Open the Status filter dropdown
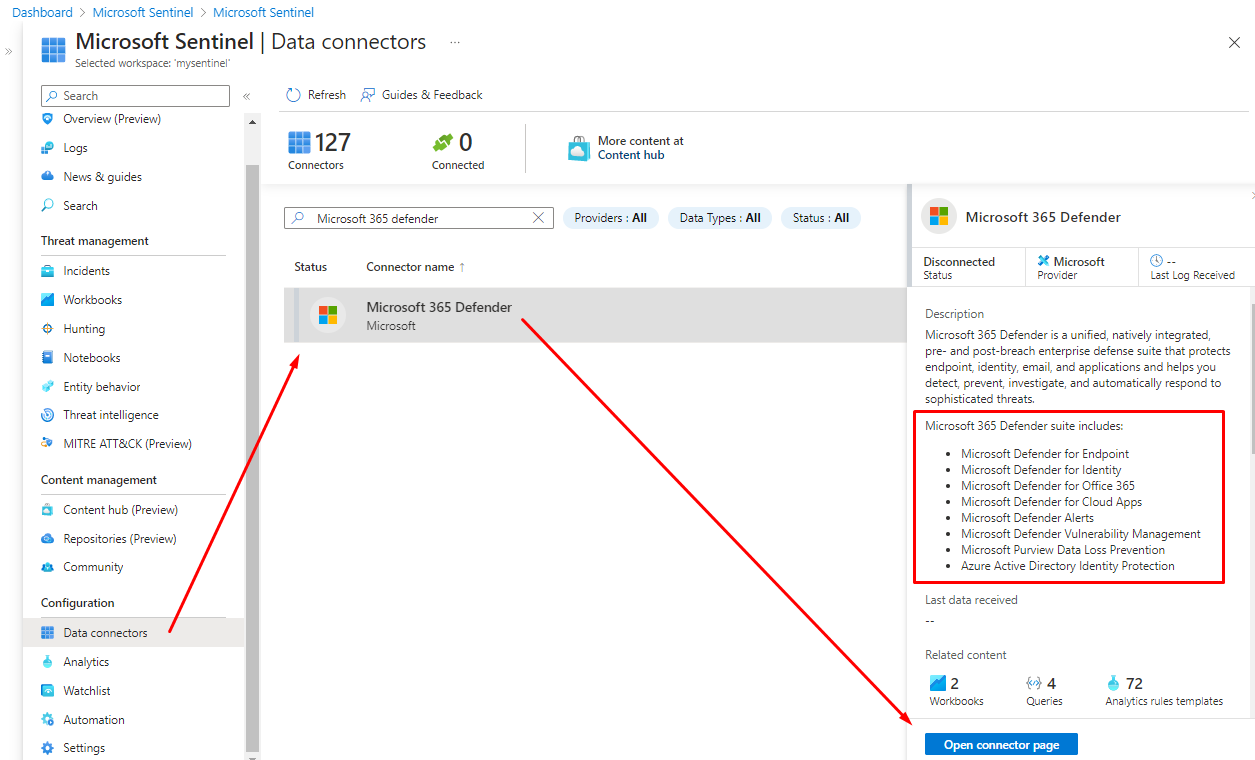This screenshot has width=1255, height=760. pyautogui.click(x=820, y=218)
